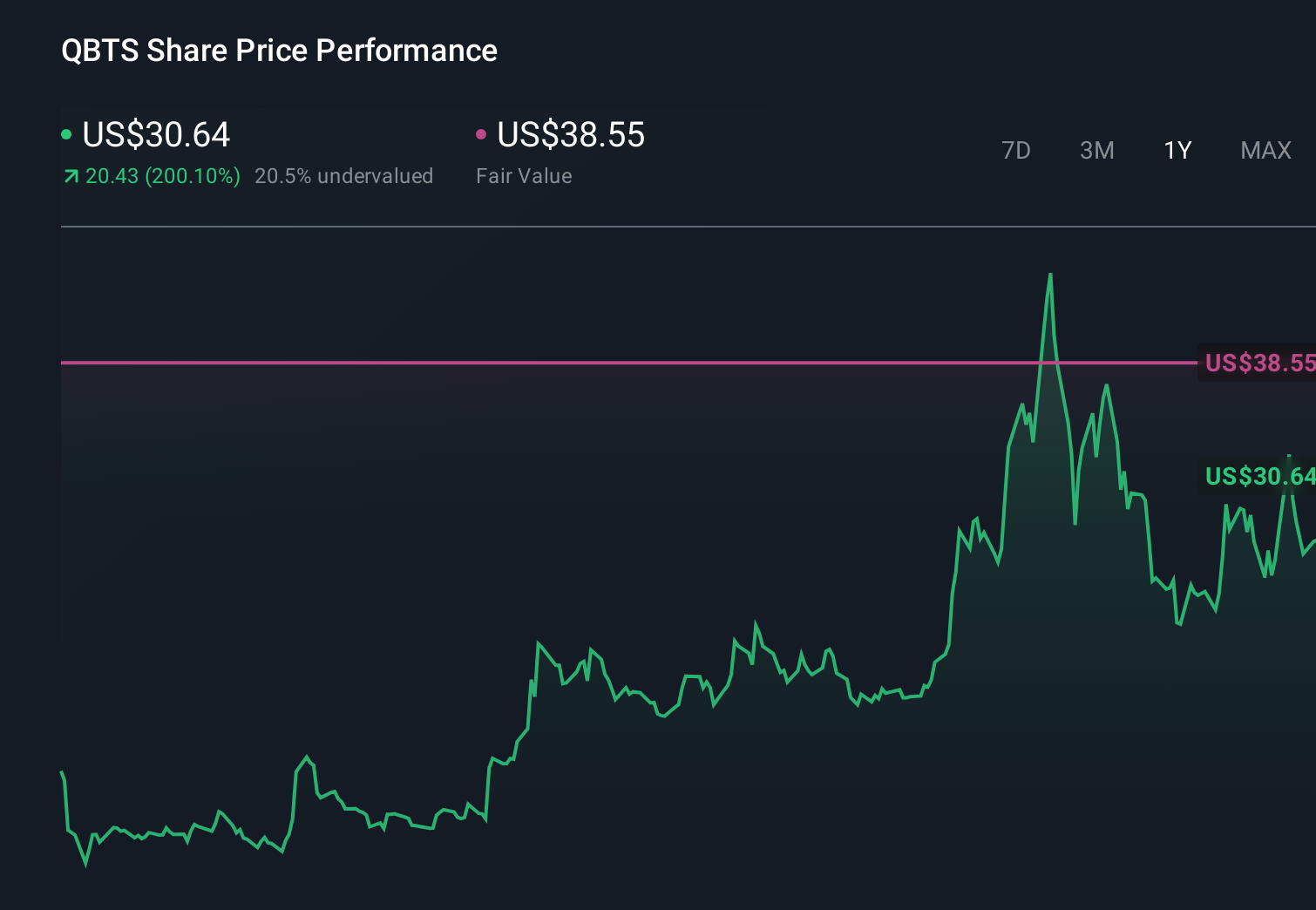
Task: Click the pink fair value horizontal line
Action: point(610,362)
